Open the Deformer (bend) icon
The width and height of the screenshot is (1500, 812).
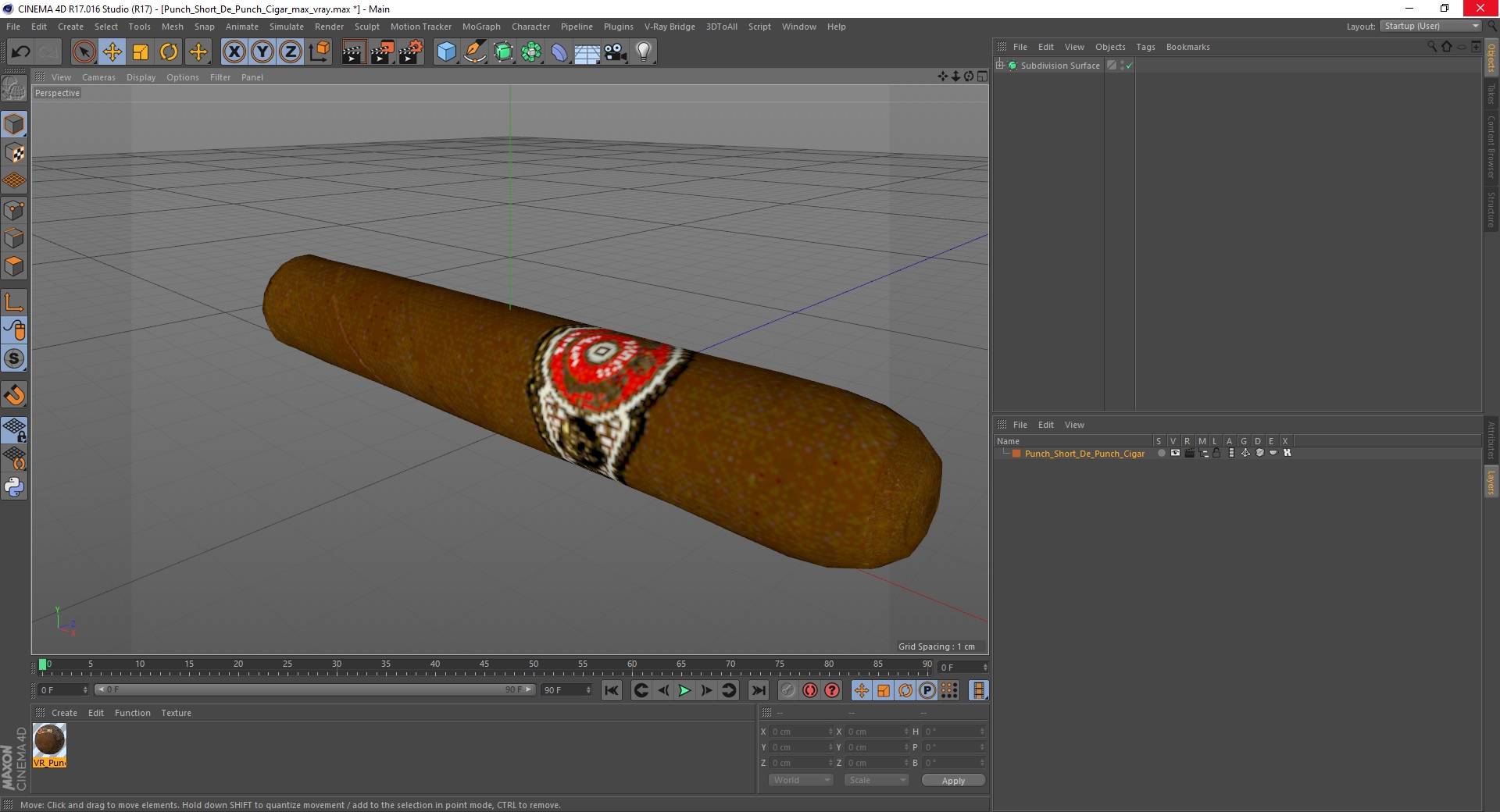pos(559,52)
